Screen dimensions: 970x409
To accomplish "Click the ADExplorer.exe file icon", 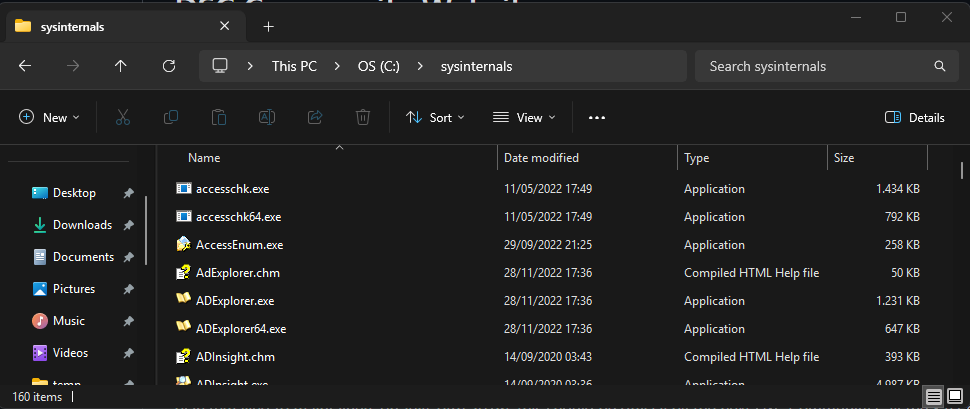I will tap(184, 300).
